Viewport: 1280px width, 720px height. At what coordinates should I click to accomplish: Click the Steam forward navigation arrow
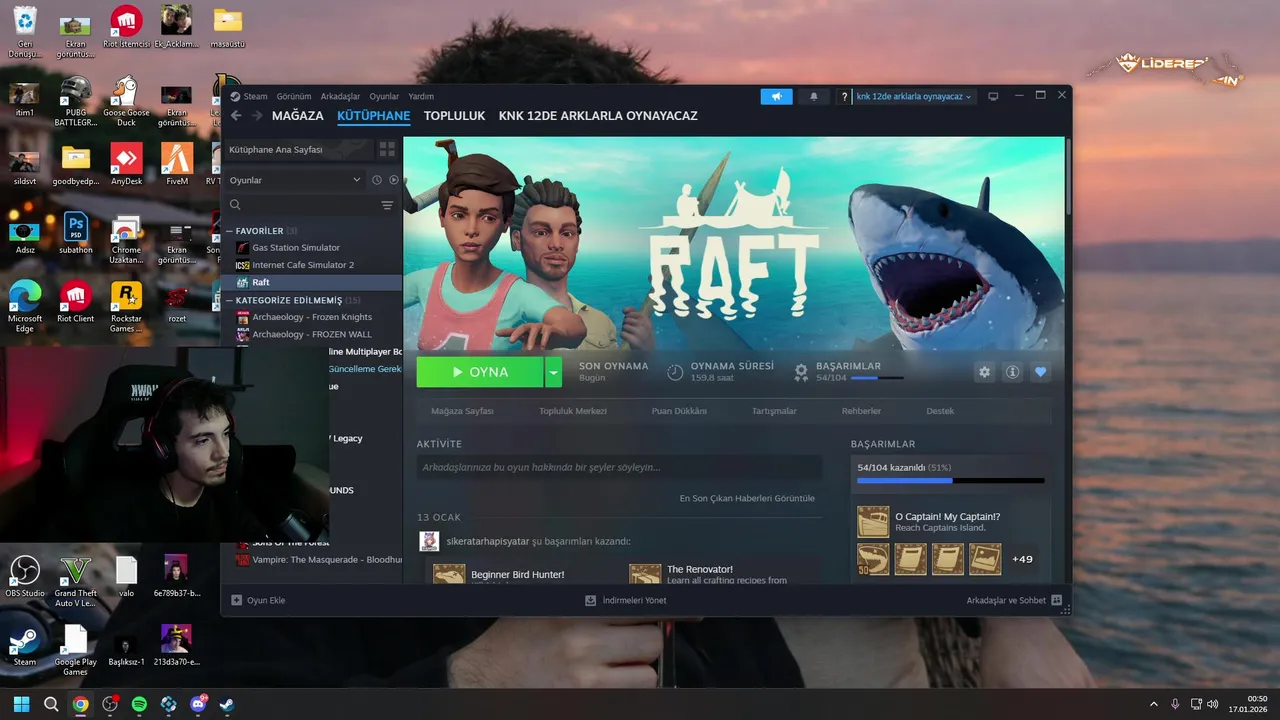pyautogui.click(x=257, y=116)
